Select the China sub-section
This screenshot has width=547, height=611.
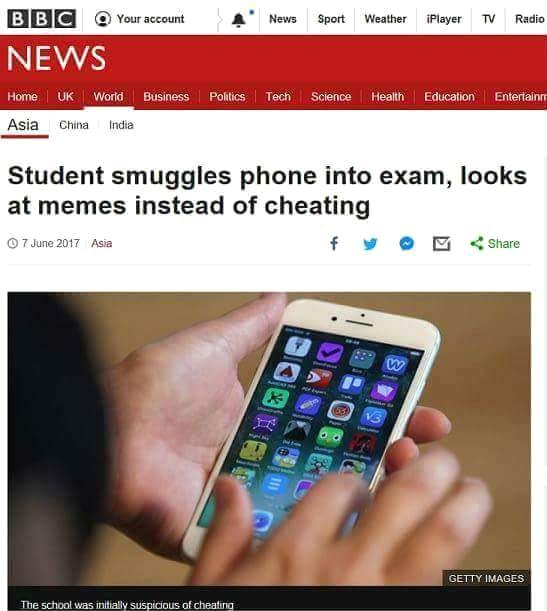click(x=74, y=125)
